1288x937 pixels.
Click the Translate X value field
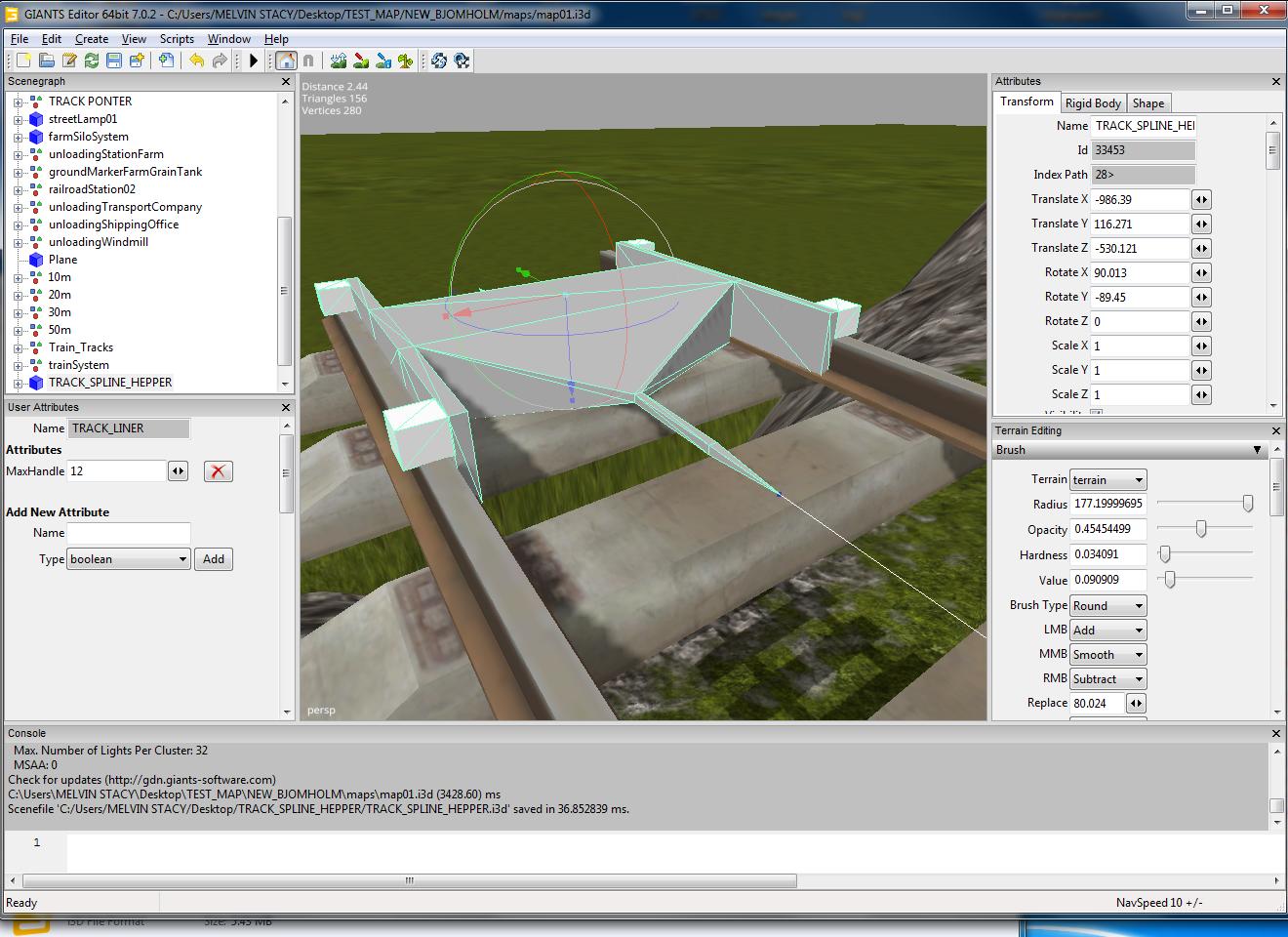point(1140,199)
